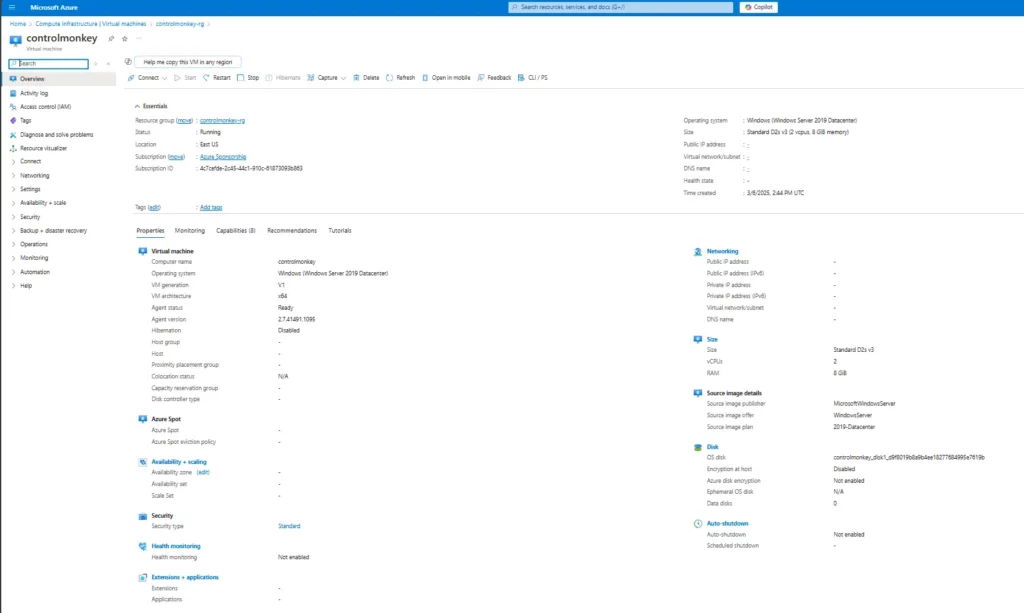
Task: Expand the Monitoring group in sidebar
Action: click(x=13, y=258)
